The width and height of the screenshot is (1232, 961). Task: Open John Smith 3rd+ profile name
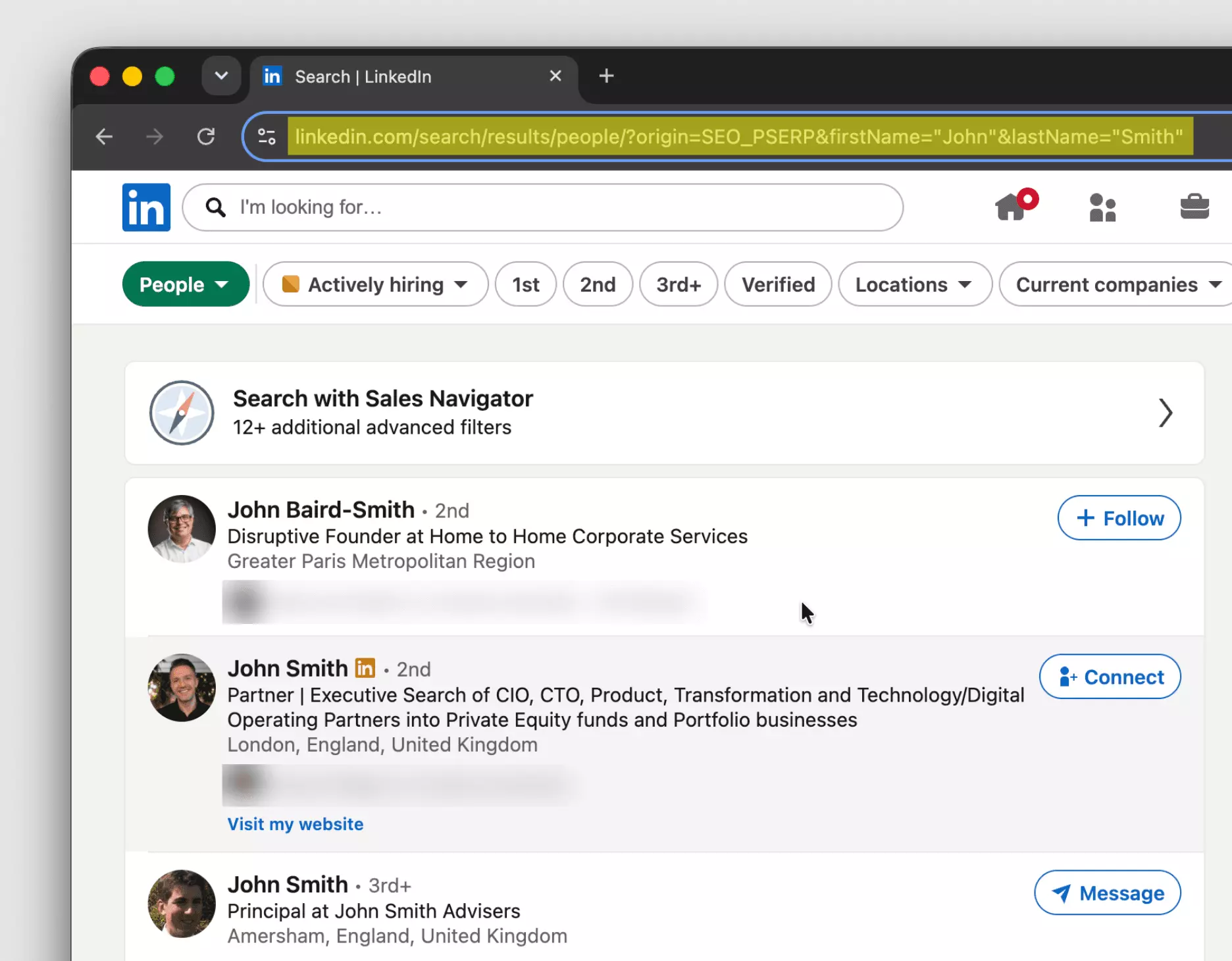pyautogui.click(x=287, y=885)
